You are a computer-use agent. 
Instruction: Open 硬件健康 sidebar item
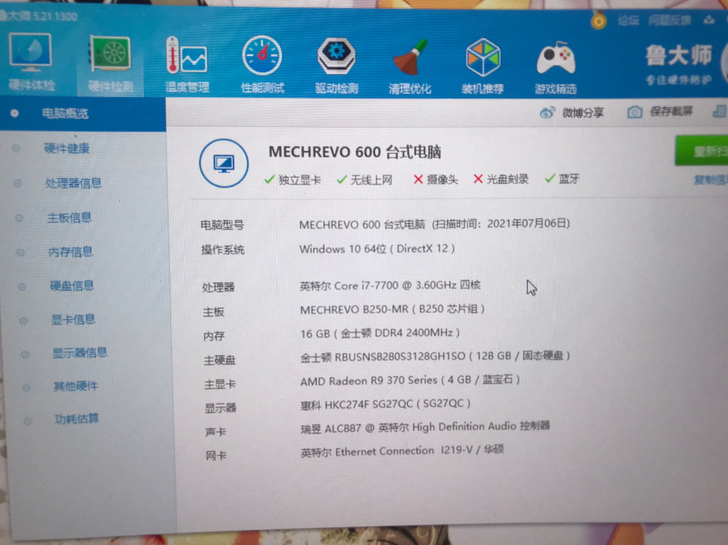pyautogui.click(x=66, y=149)
